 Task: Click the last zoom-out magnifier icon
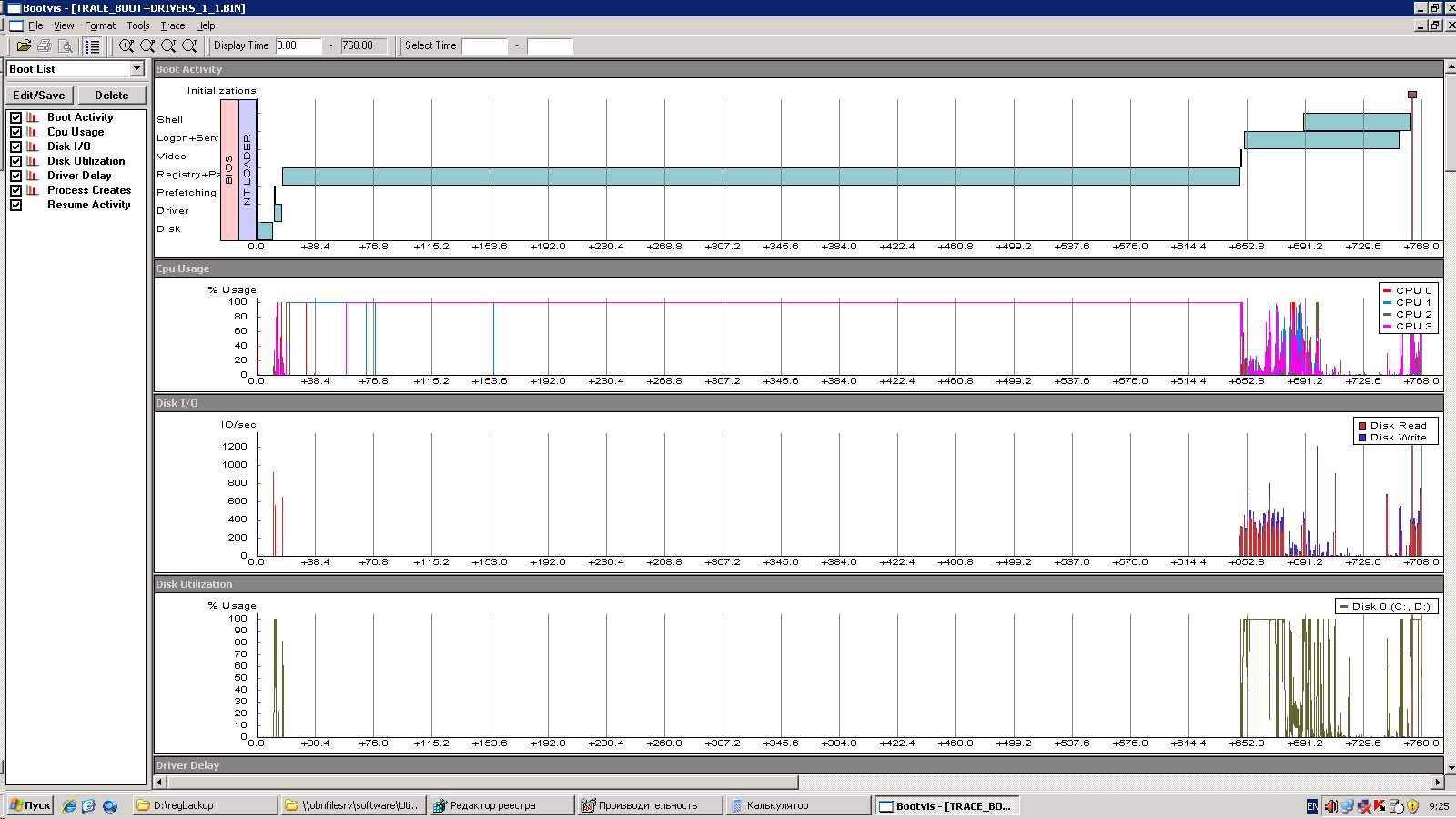click(x=189, y=45)
